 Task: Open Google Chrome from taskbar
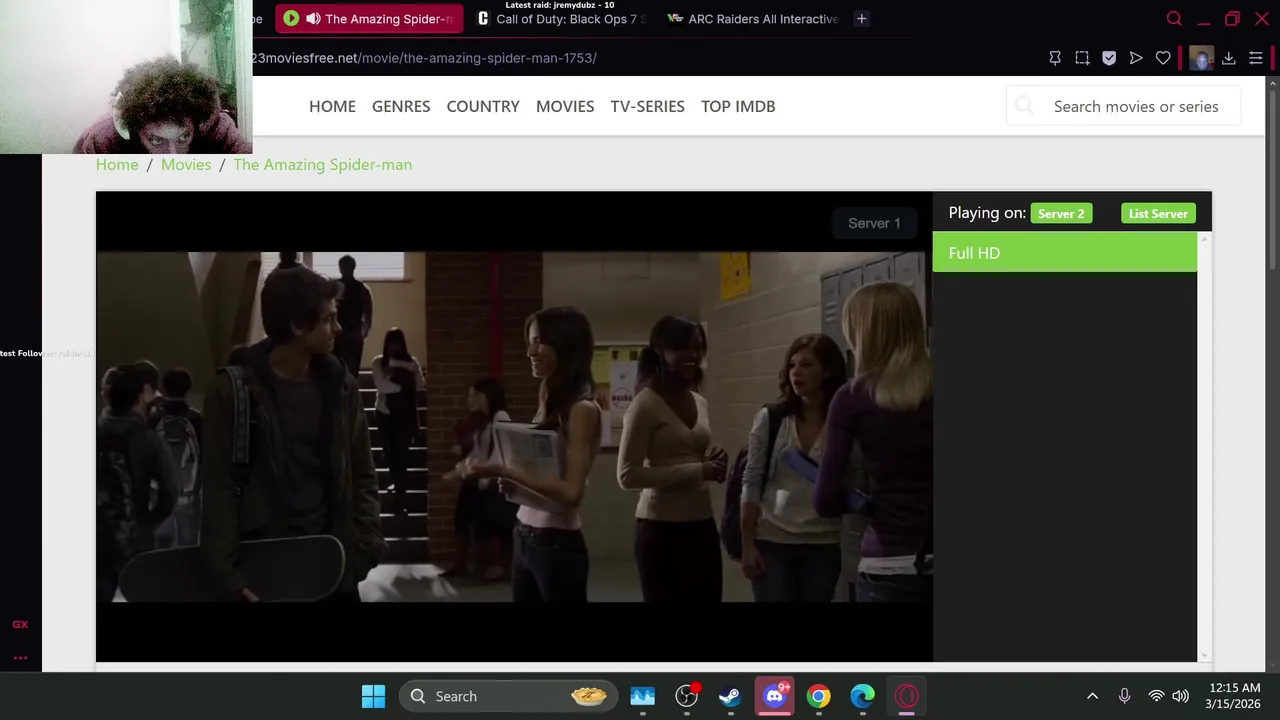click(819, 696)
